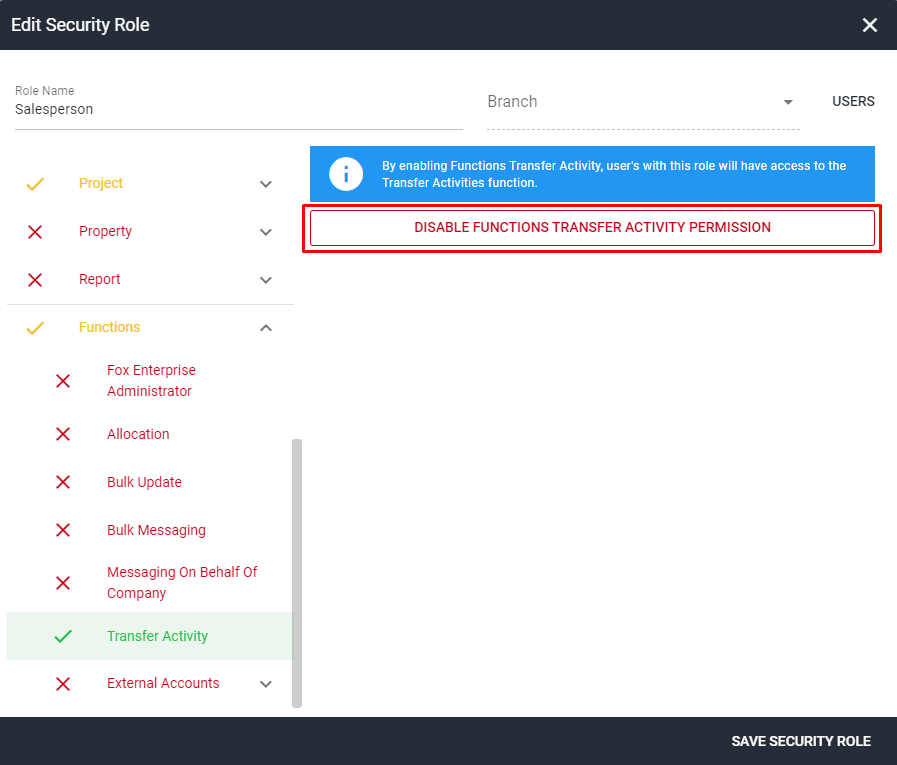897x765 pixels.
Task: Open the USERS tab
Action: click(x=852, y=101)
